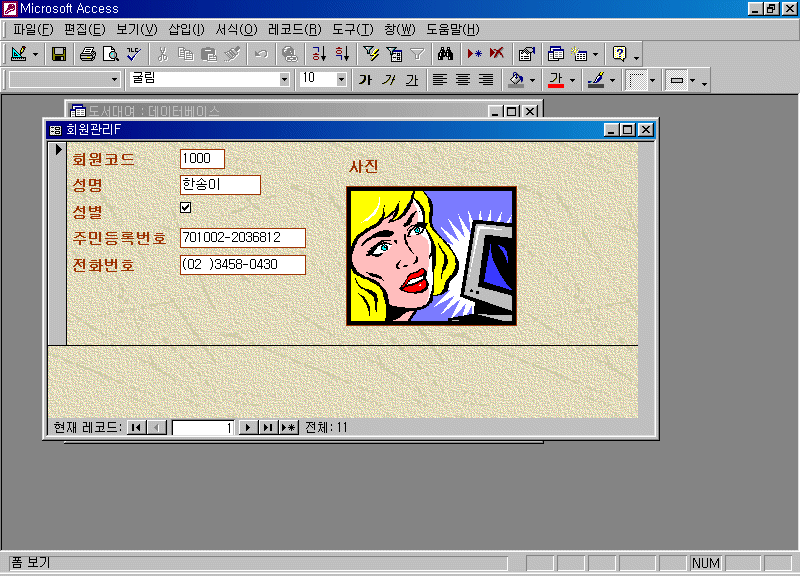Open the 파일(F) menu
The height and width of the screenshot is (576, 800).
[x=33, y=30]
